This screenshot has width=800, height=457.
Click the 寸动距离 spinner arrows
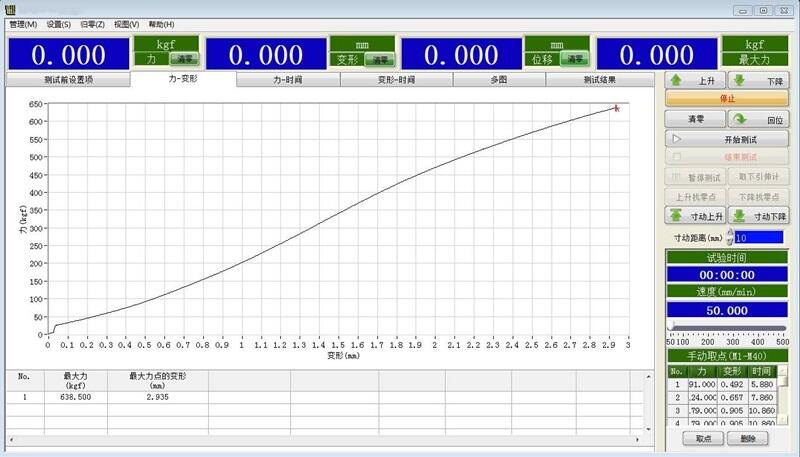(x=729, y=238)
